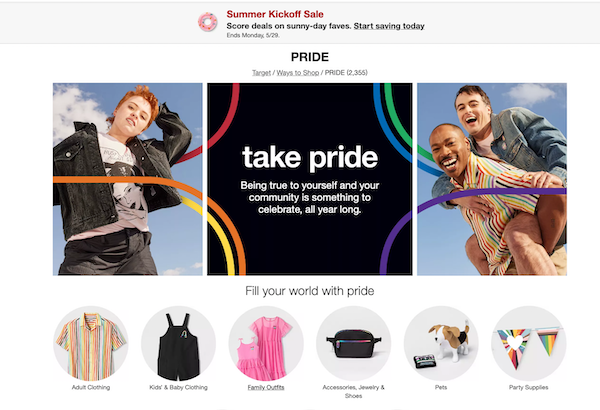Open Ways to Shop breadcrumb link
The height and width of the screenshot is (410, 600).
point(298,73)
